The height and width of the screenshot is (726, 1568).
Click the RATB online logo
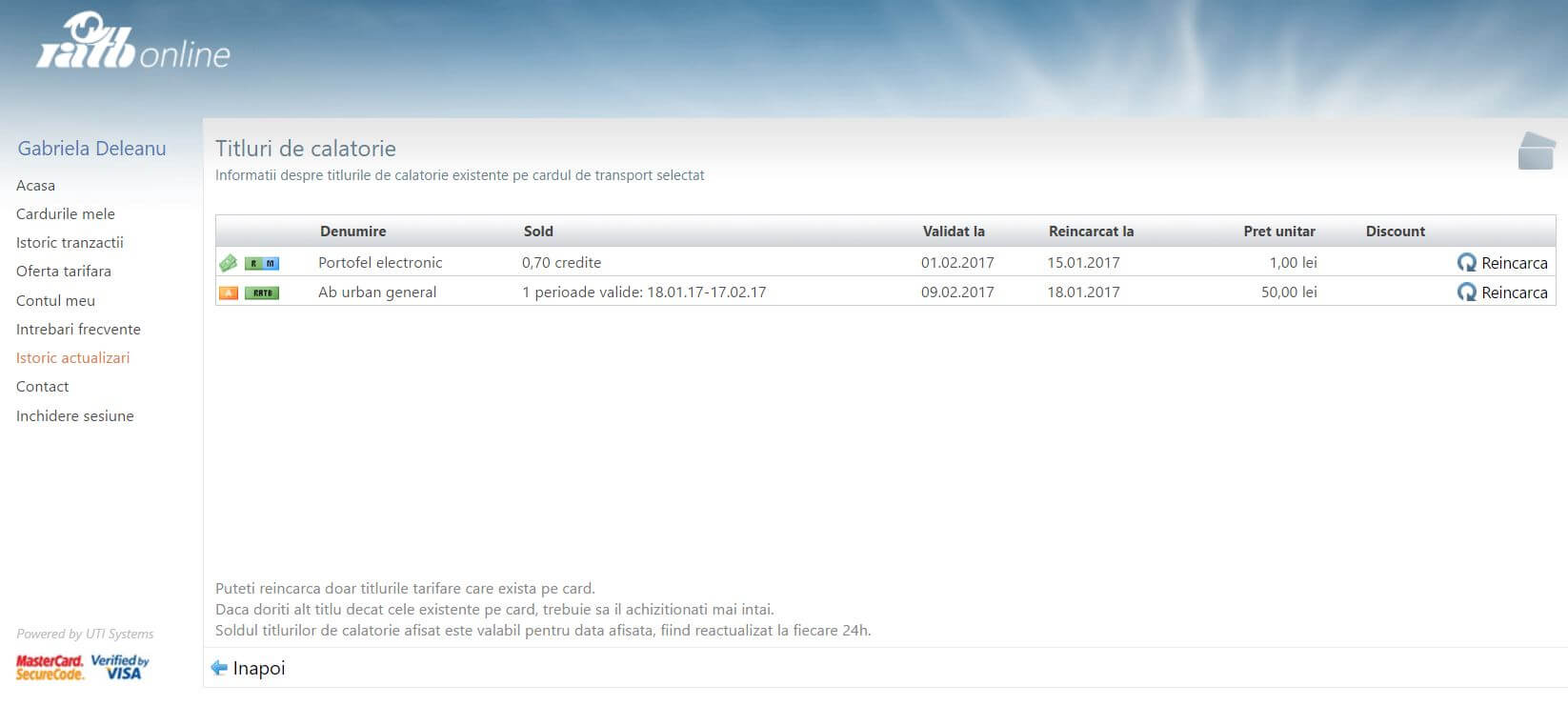[x=133, y=41]
